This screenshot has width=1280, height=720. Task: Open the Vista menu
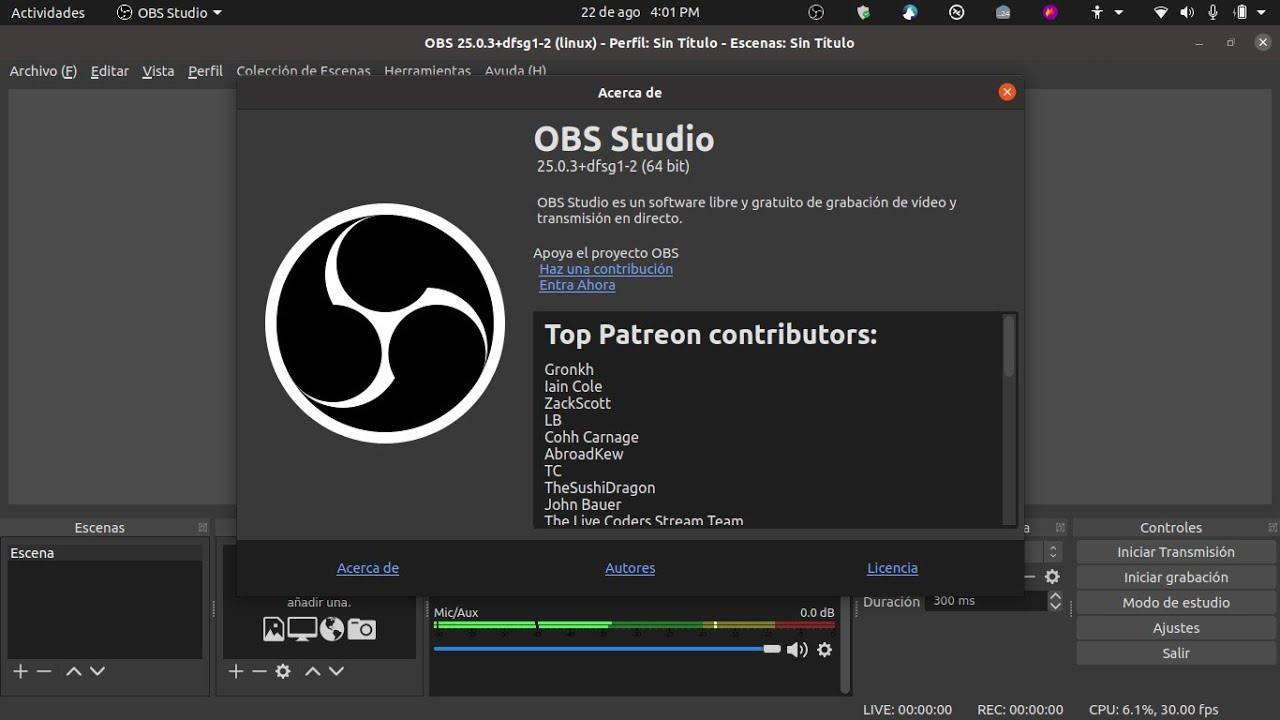point(158,71)
